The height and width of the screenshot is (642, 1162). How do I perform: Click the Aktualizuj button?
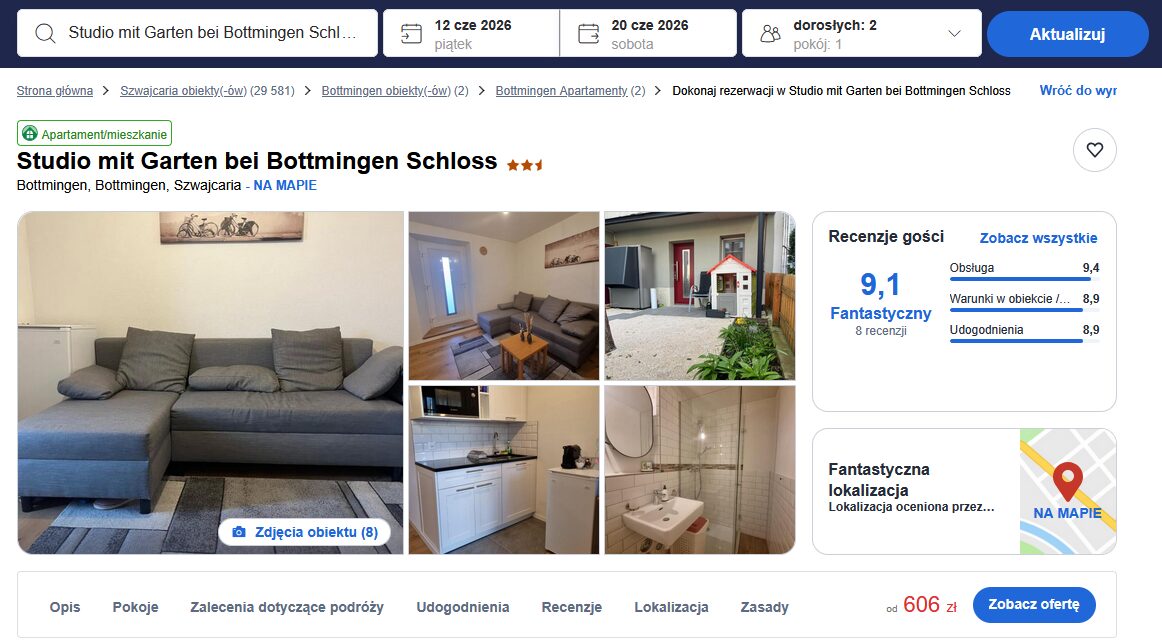[1067, 34]
